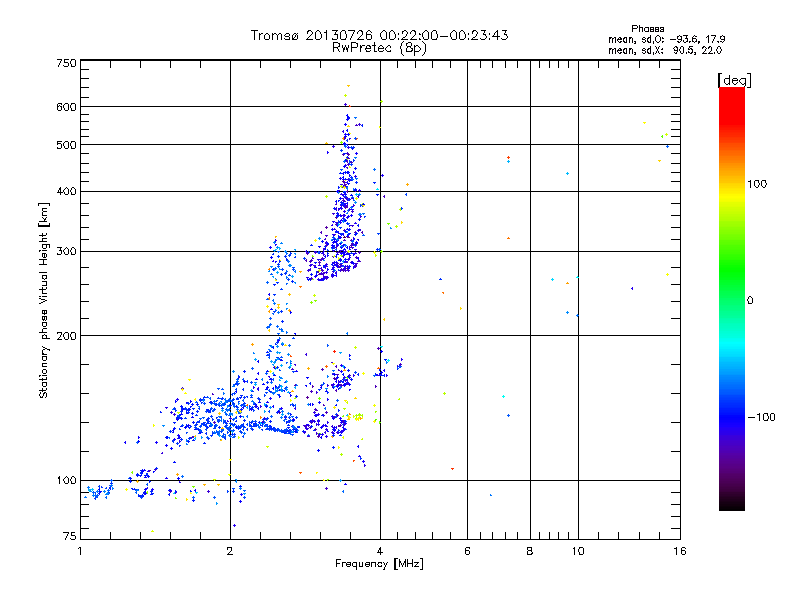Click the 'Frequency [MHz]' axis label
This screenshot has width=800, height=600.
tap(379, 564)
